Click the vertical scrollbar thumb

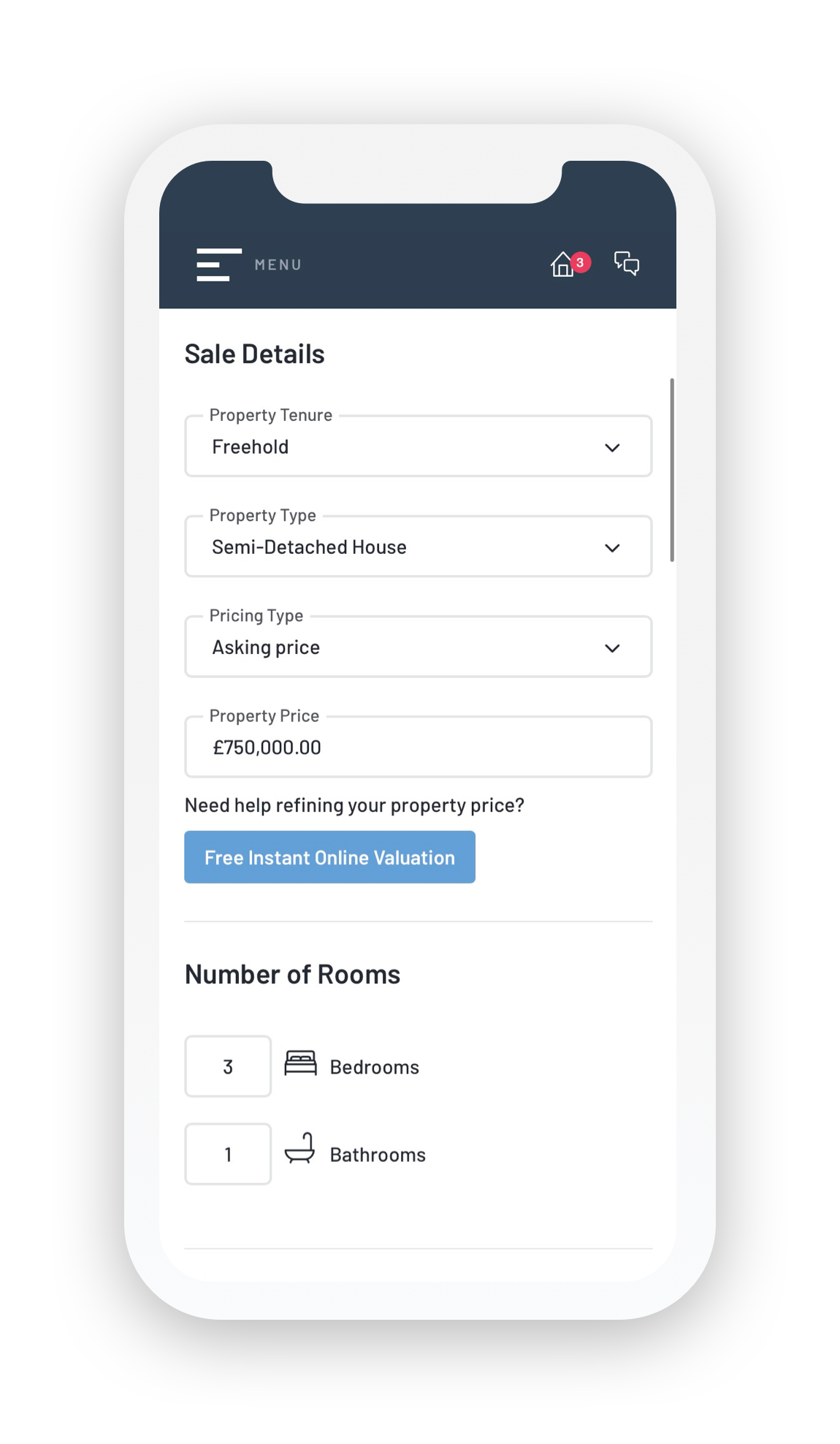(x=671, y=470)
